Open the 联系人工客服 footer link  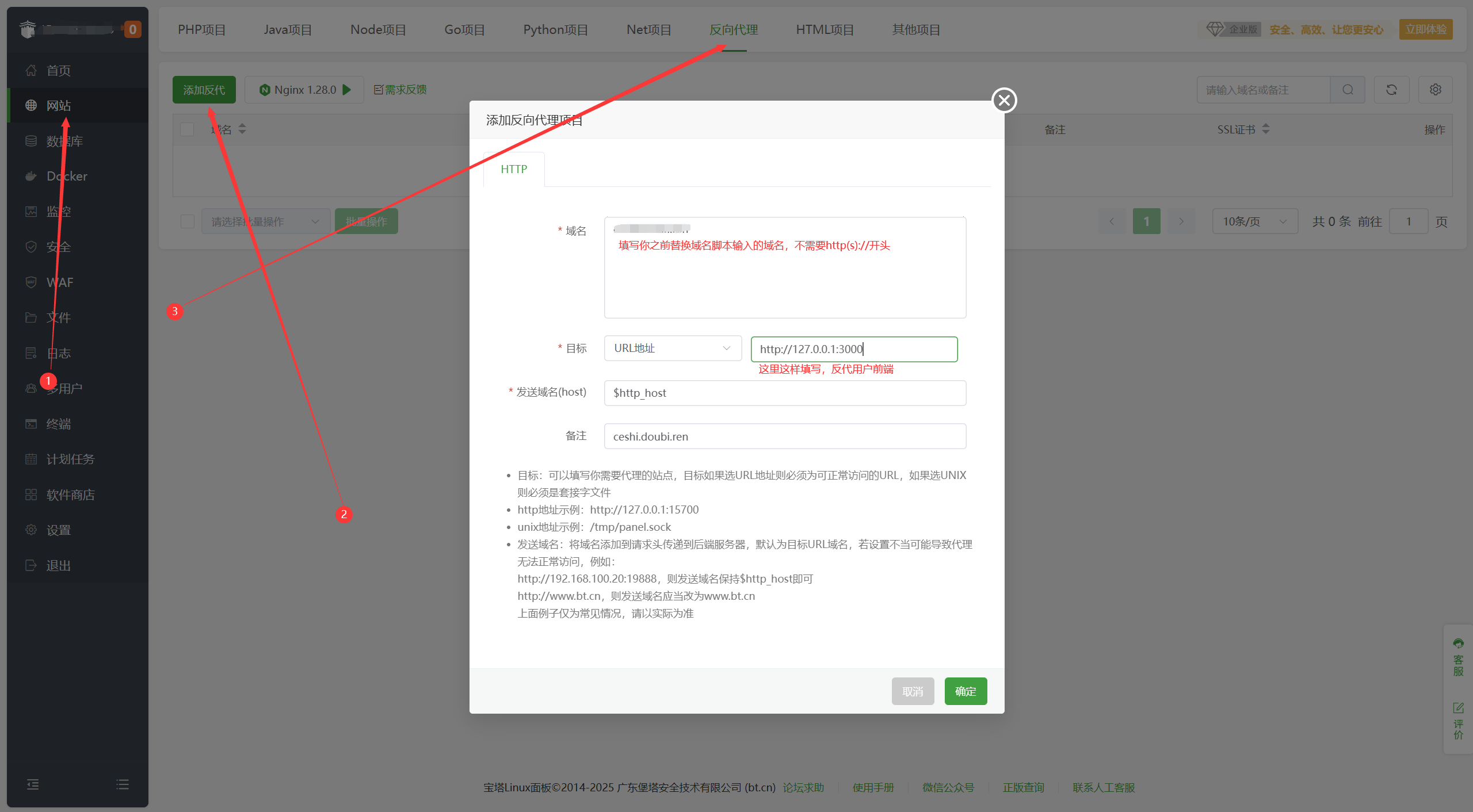tap(1104, 787)
